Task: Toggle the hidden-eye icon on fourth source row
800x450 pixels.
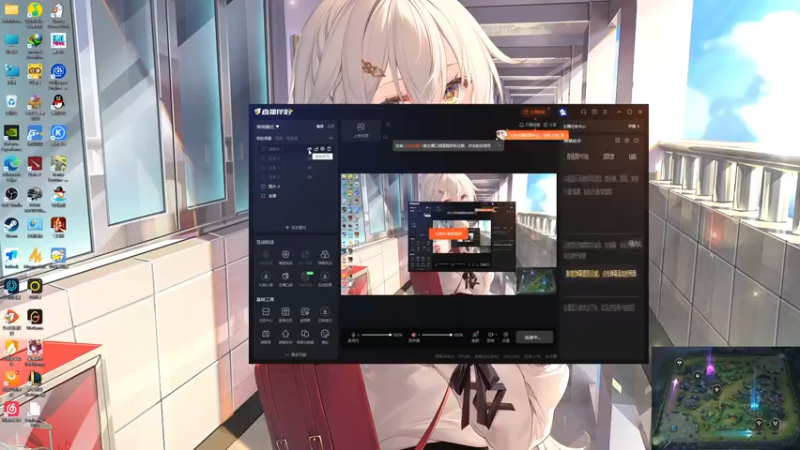Action: click(x=310, y=177)
